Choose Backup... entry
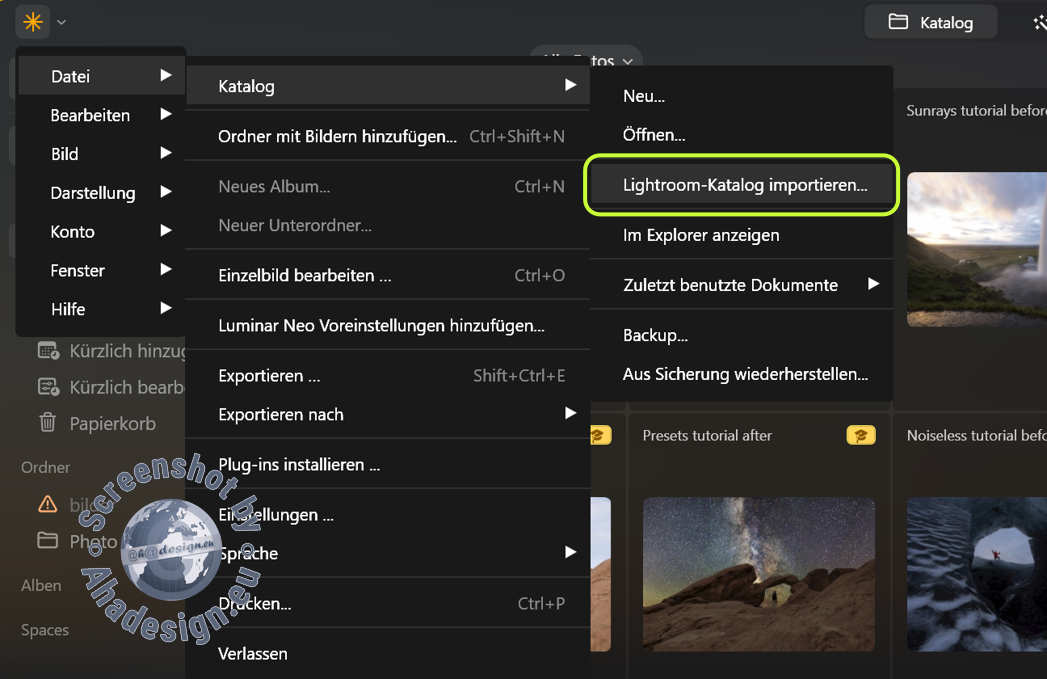Screen dimensions: 1047x679 742,335
